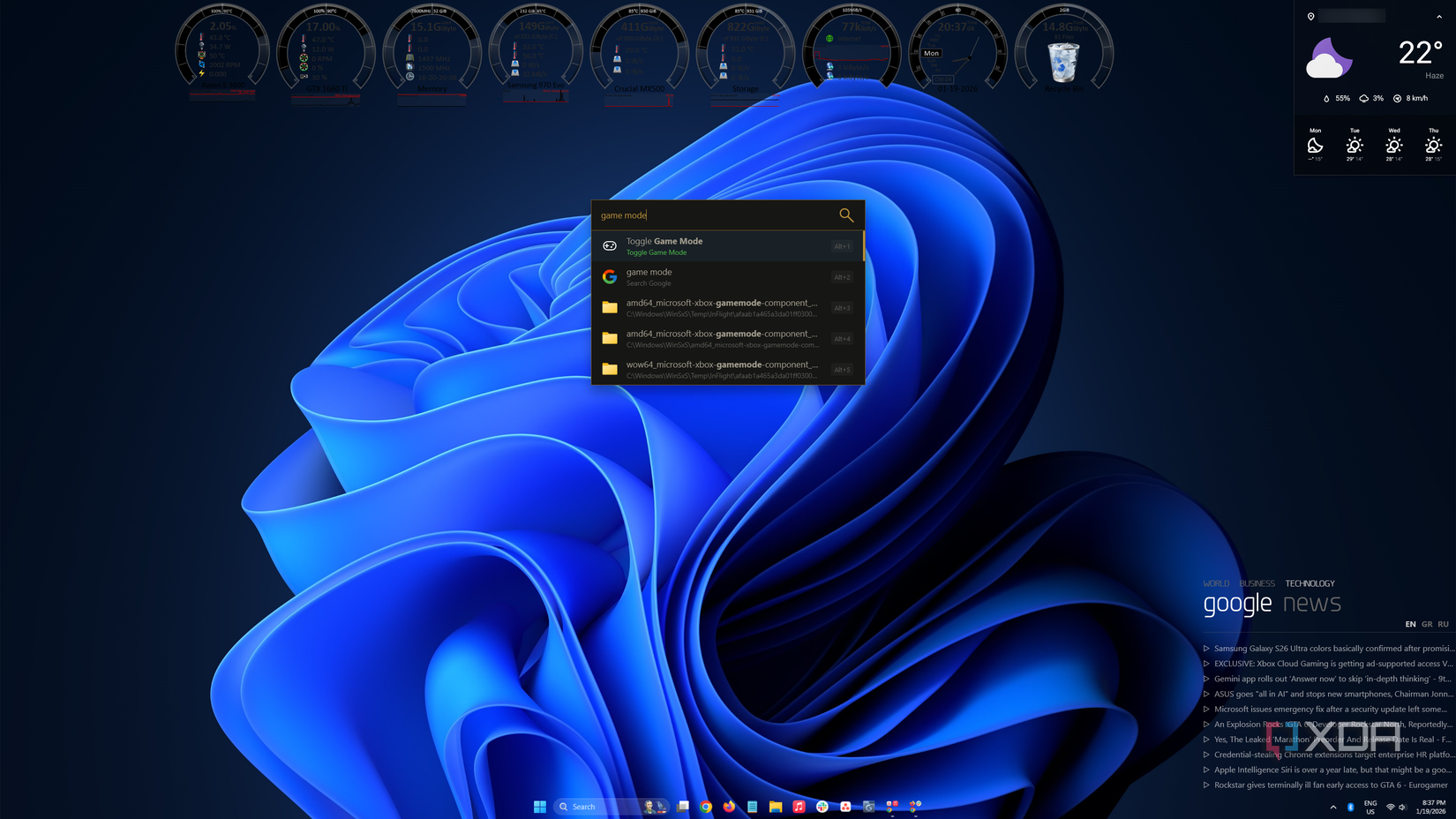Expand the hidden icons tray chevron

point(1333,807)
